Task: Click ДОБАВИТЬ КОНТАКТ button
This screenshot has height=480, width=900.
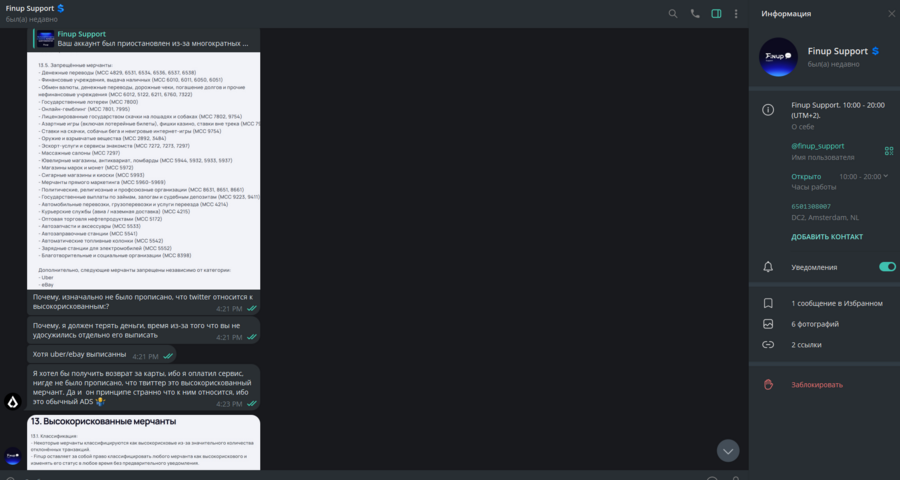Action: [827, 237]
